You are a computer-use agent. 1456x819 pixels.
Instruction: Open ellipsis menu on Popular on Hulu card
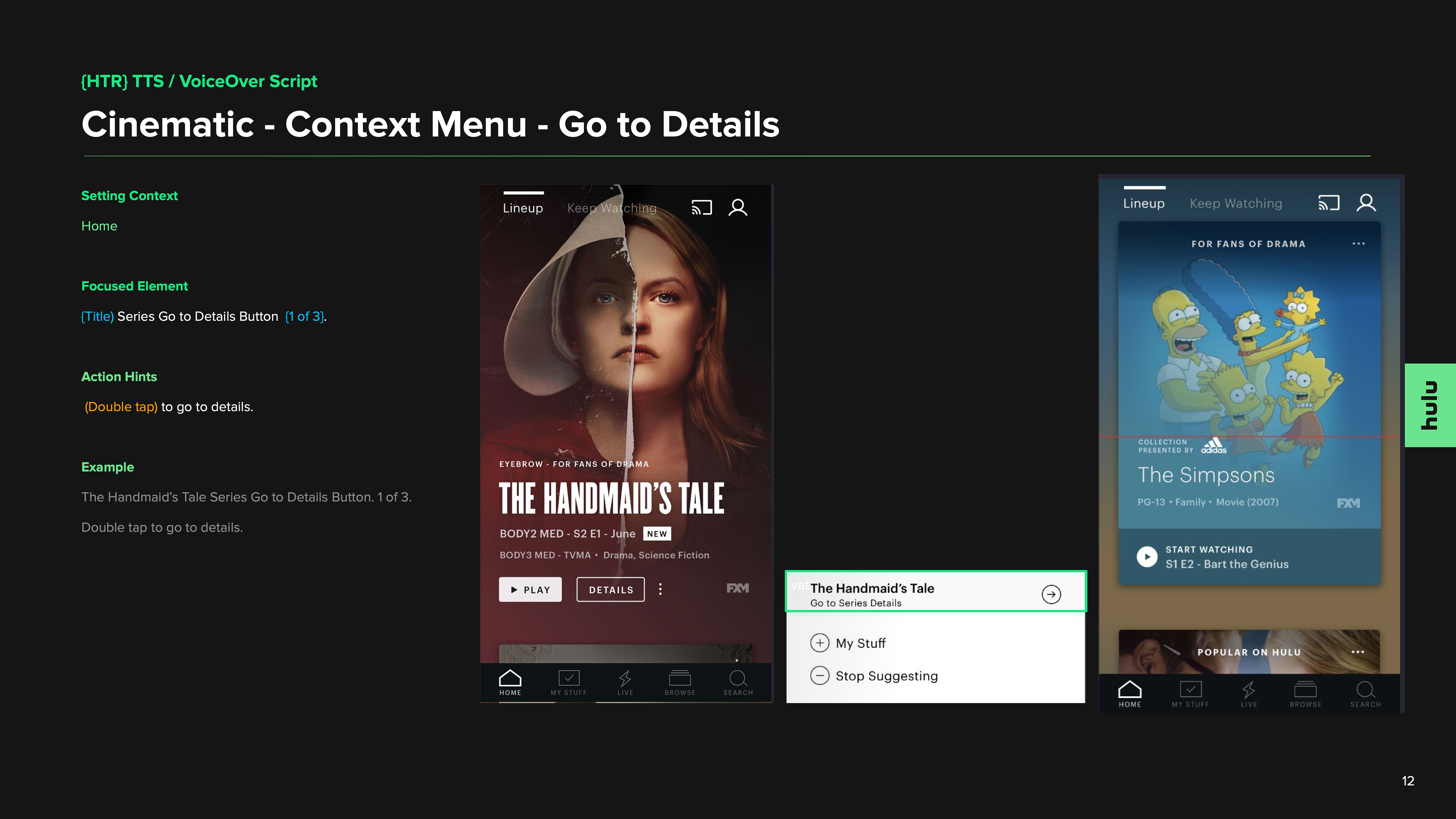pos(1358,652)
